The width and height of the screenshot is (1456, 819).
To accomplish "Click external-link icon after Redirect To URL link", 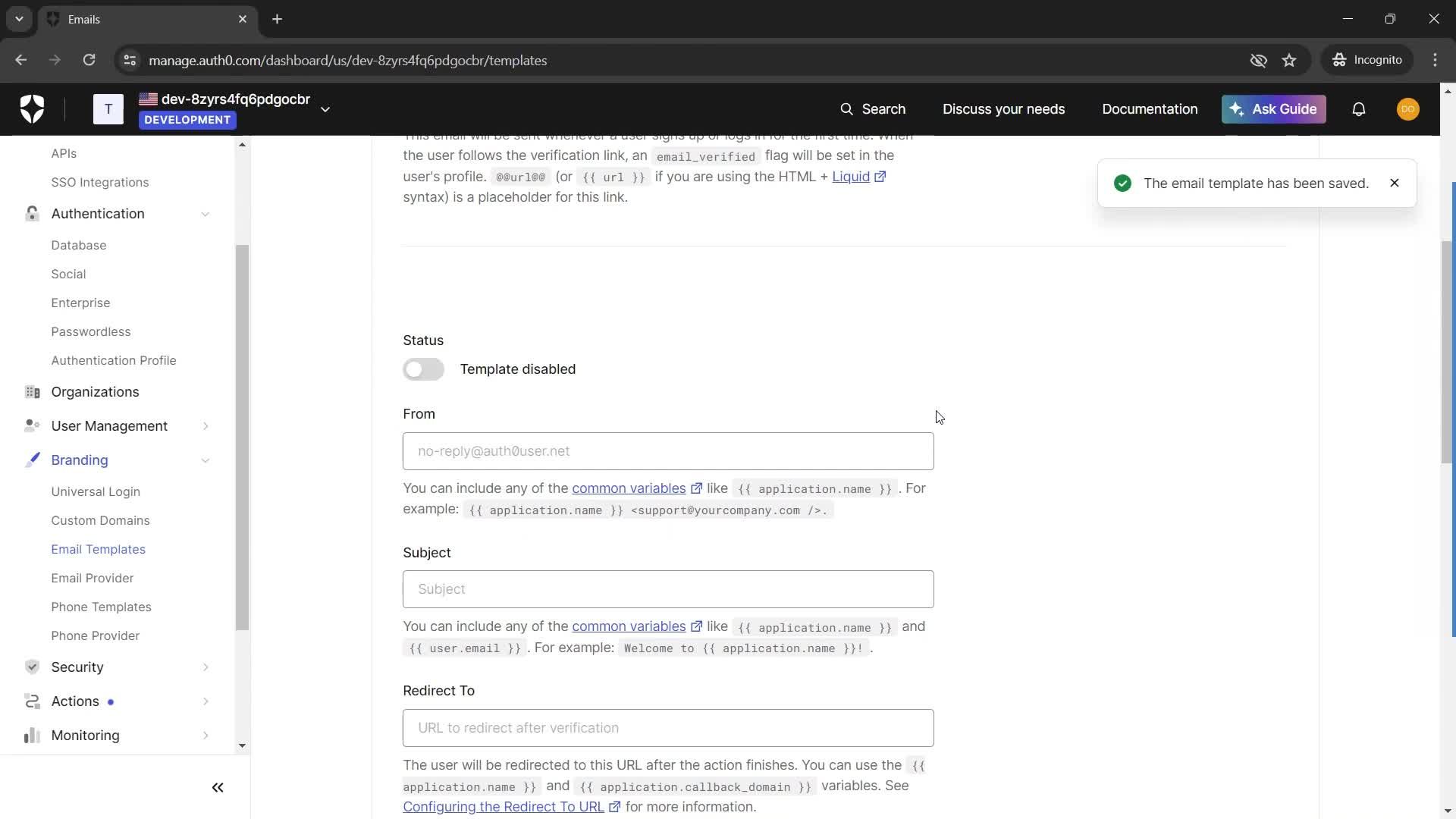I will pyautogui.click(x=615, y=807).
